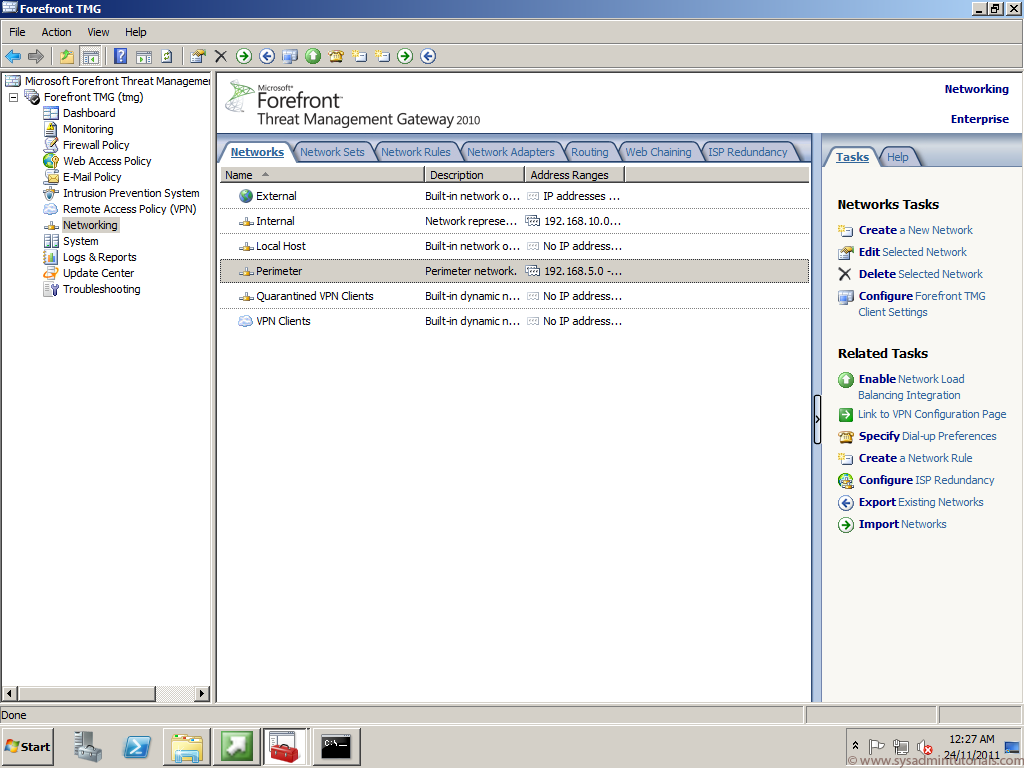Sort the list by the Name column header

pos(323,175)
